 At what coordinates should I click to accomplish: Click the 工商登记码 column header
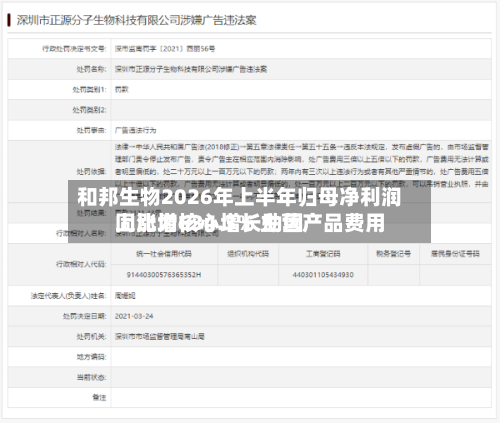tap(323, 254)
